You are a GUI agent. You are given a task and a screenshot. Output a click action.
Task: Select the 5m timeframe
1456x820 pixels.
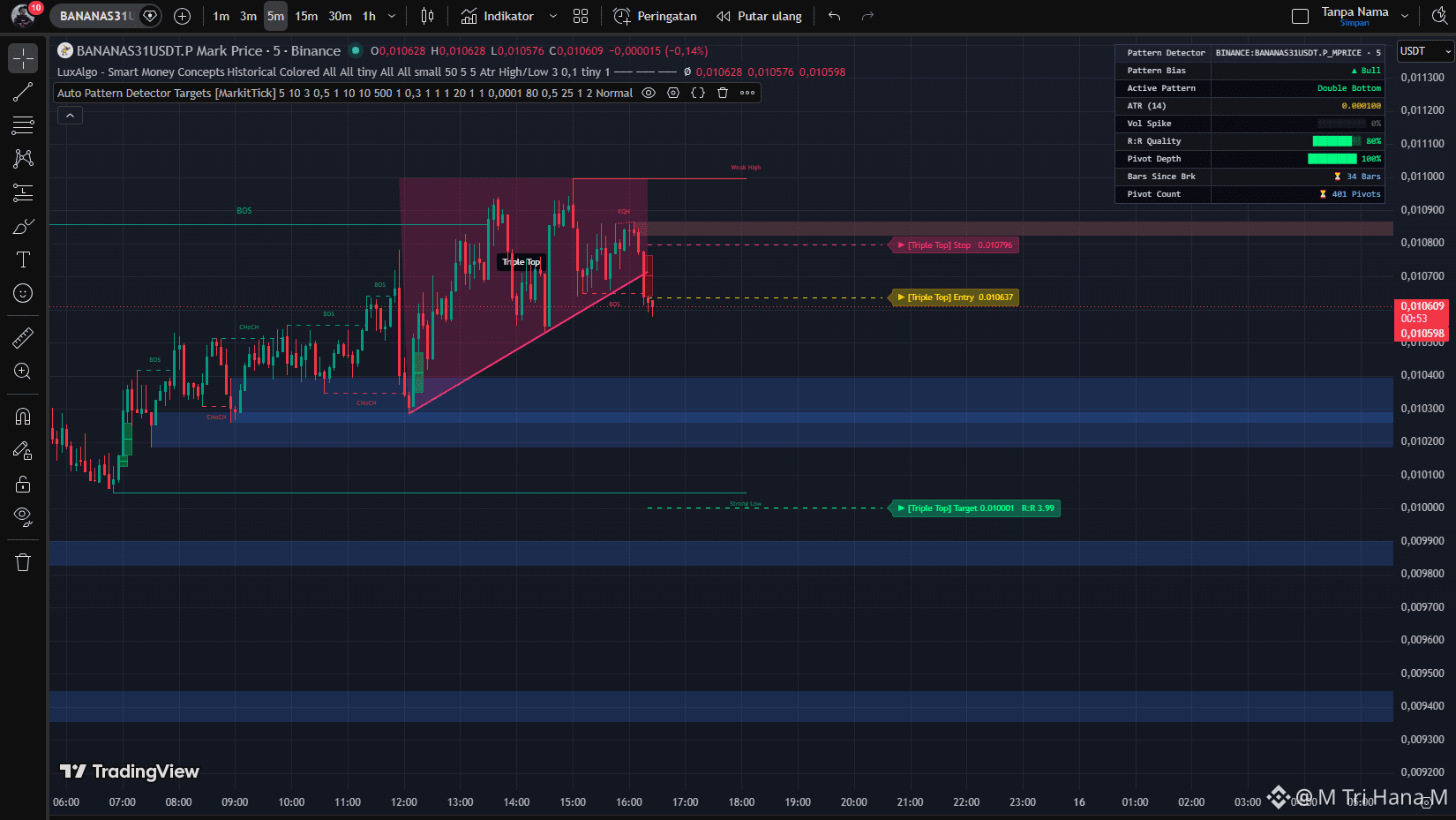(275, 16)
